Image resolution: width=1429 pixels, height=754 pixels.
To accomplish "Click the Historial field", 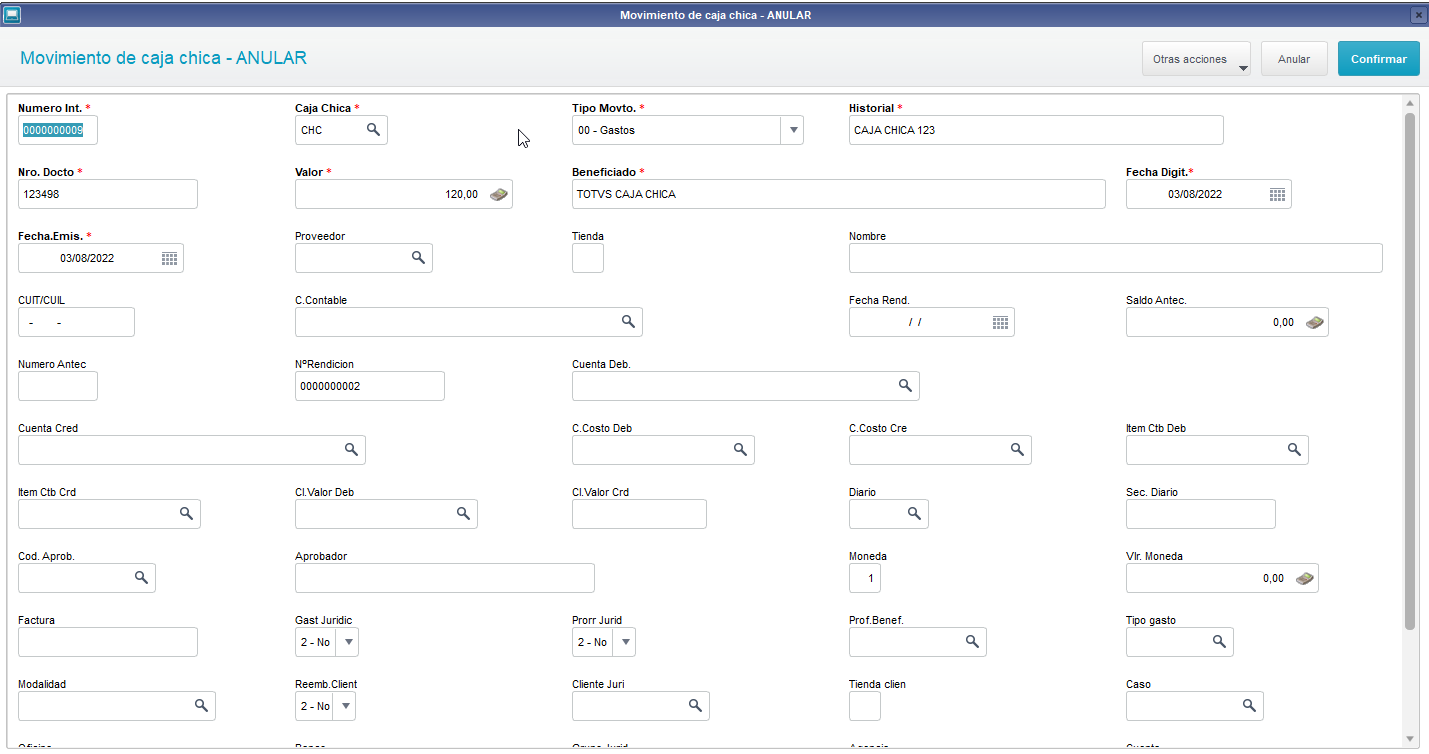I will 1036,130.
